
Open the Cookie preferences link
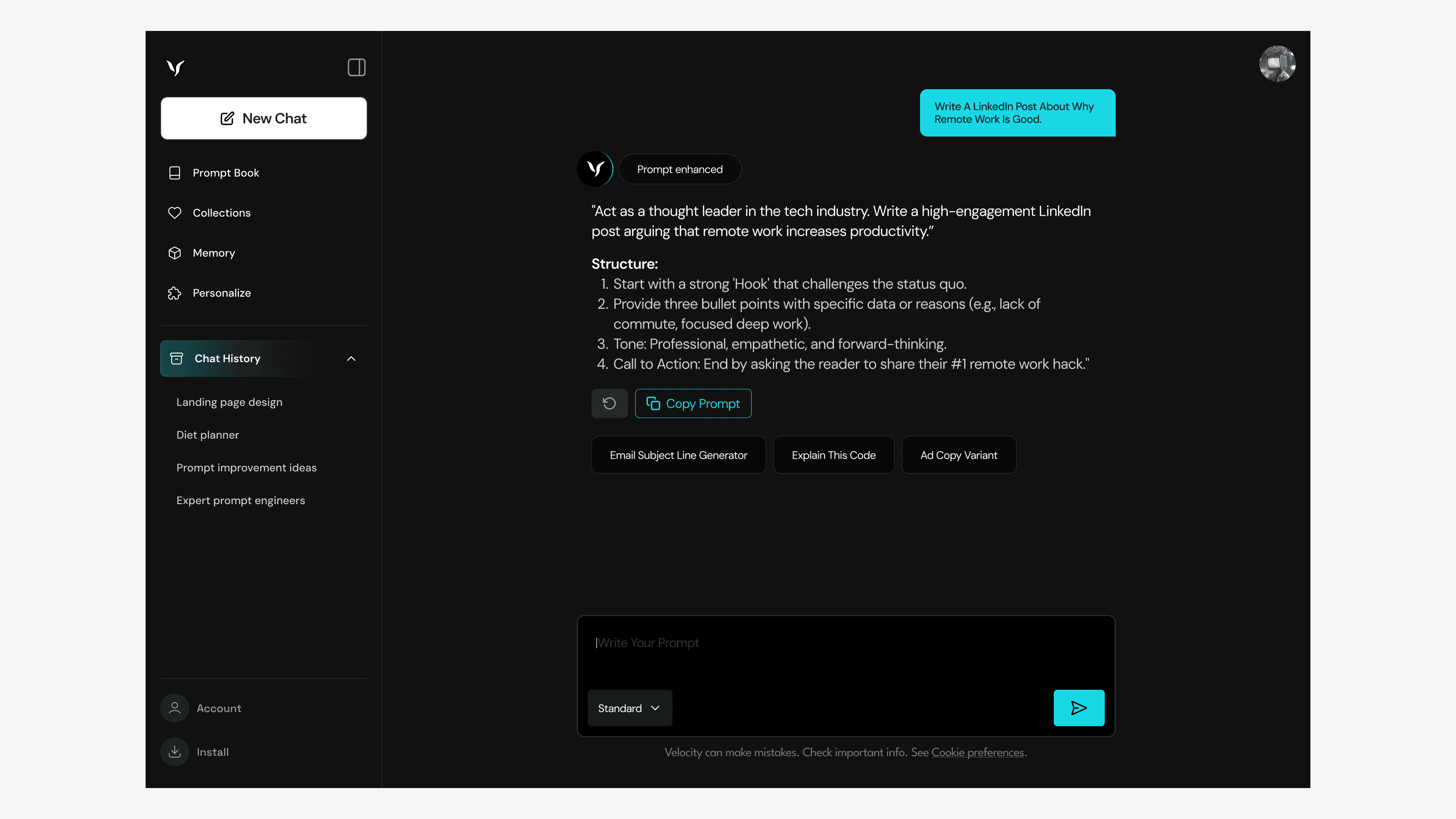(977, 752)
